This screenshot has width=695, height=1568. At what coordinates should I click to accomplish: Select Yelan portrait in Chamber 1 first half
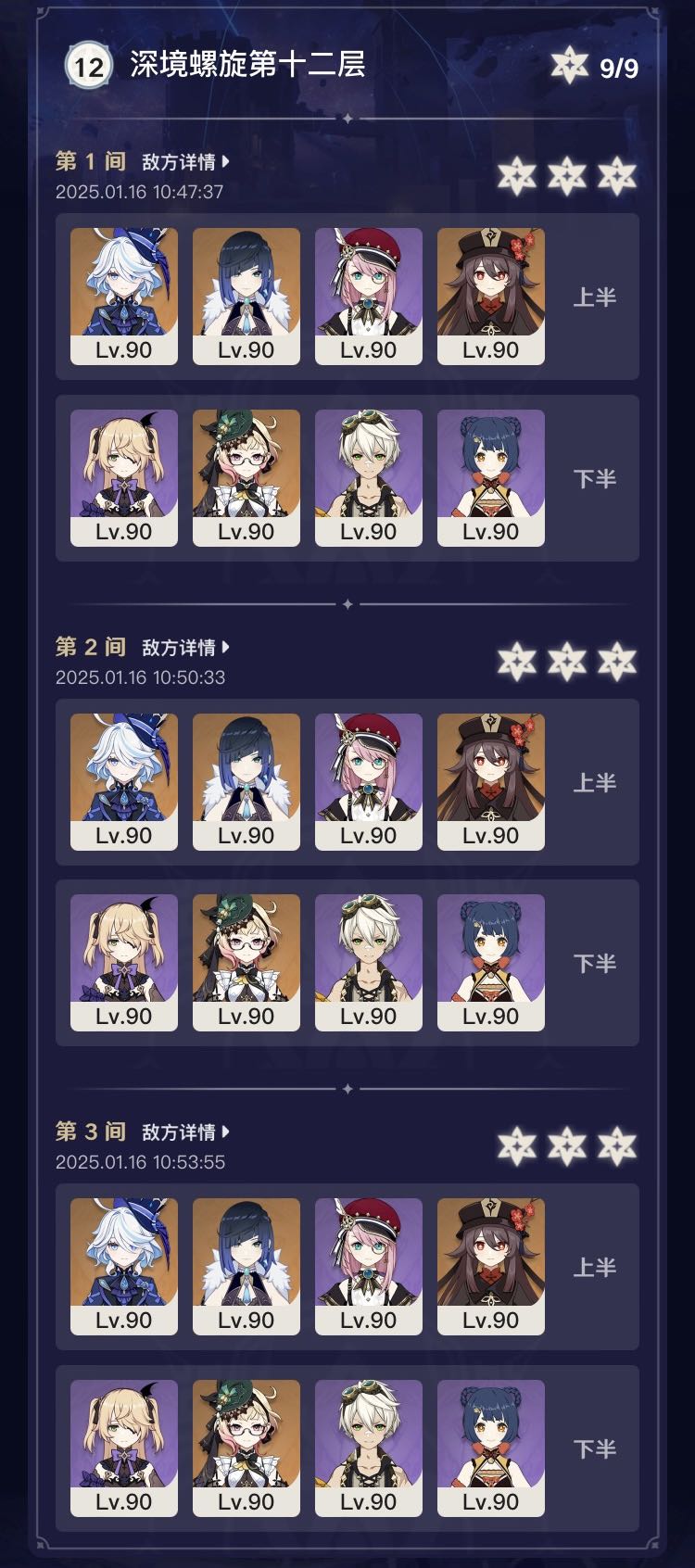point(246,297)
